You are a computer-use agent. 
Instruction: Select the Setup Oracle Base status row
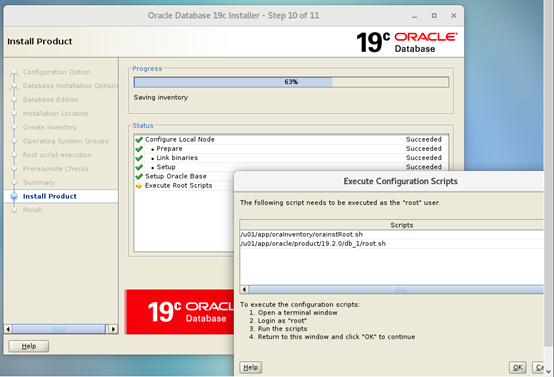(x=184, y=176)
